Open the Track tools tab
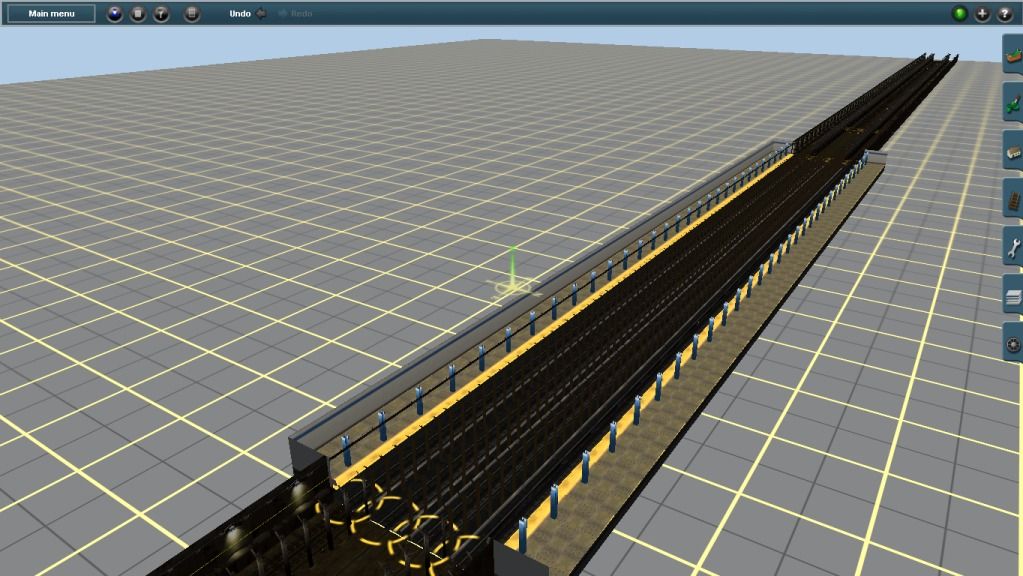Viewport: 1023px width, 576px height. coord(1013,200)
